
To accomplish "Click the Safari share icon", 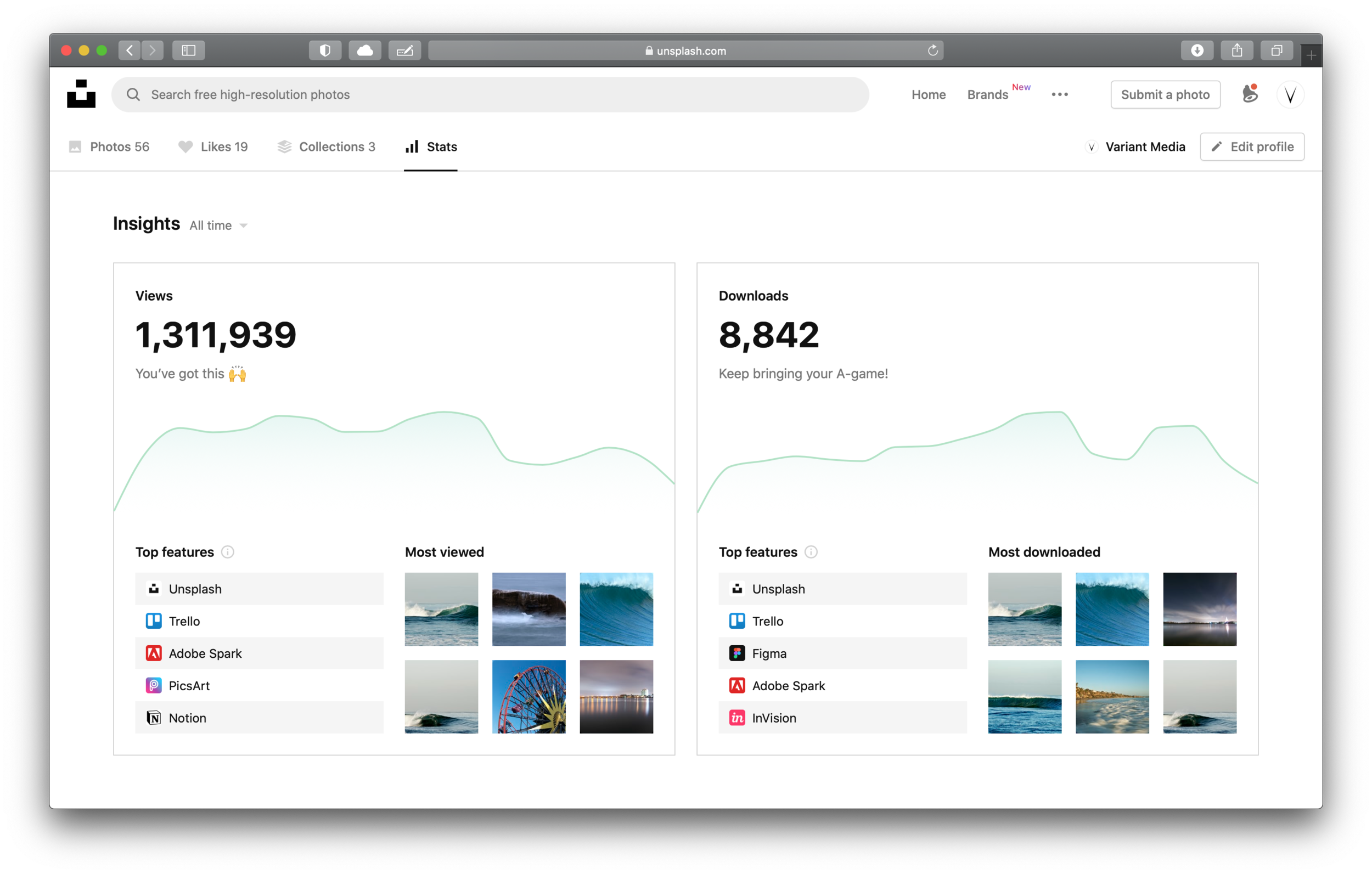I will 1237,50.
